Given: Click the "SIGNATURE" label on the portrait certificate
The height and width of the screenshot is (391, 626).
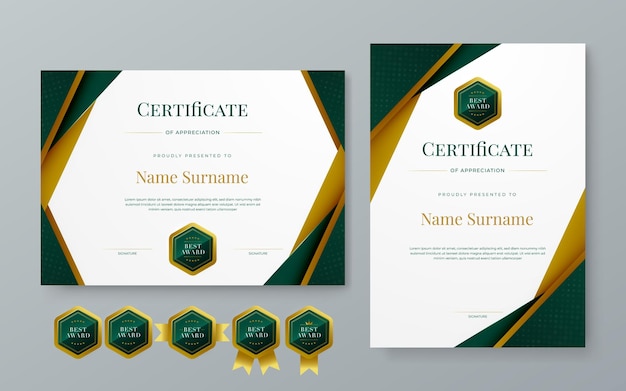Looking at the screenshot, I should tap(477, 317).
